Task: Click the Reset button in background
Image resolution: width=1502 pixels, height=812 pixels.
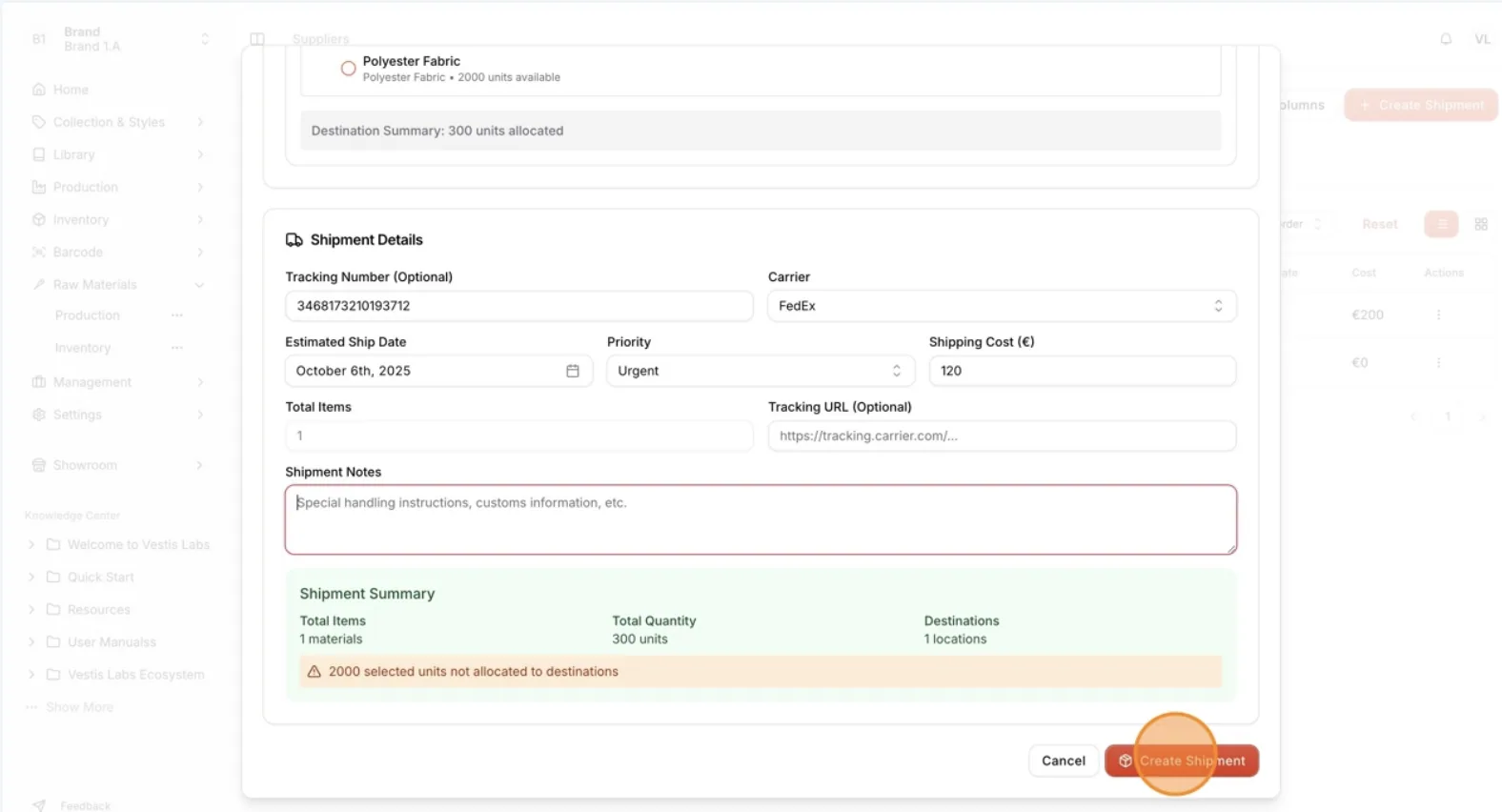Action: (1379, 224)
